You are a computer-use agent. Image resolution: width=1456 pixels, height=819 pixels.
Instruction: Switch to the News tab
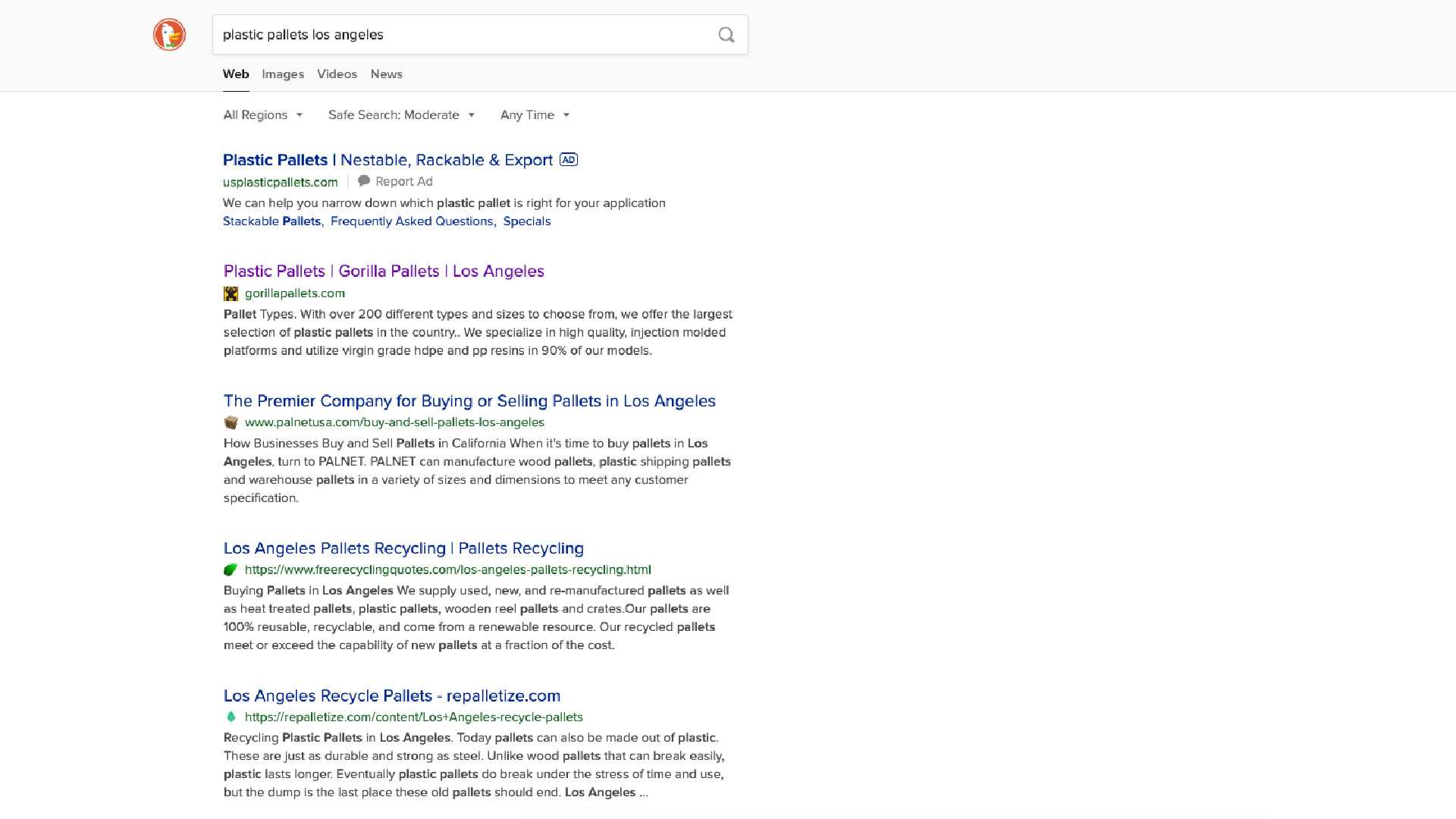[x=386, y=74]
